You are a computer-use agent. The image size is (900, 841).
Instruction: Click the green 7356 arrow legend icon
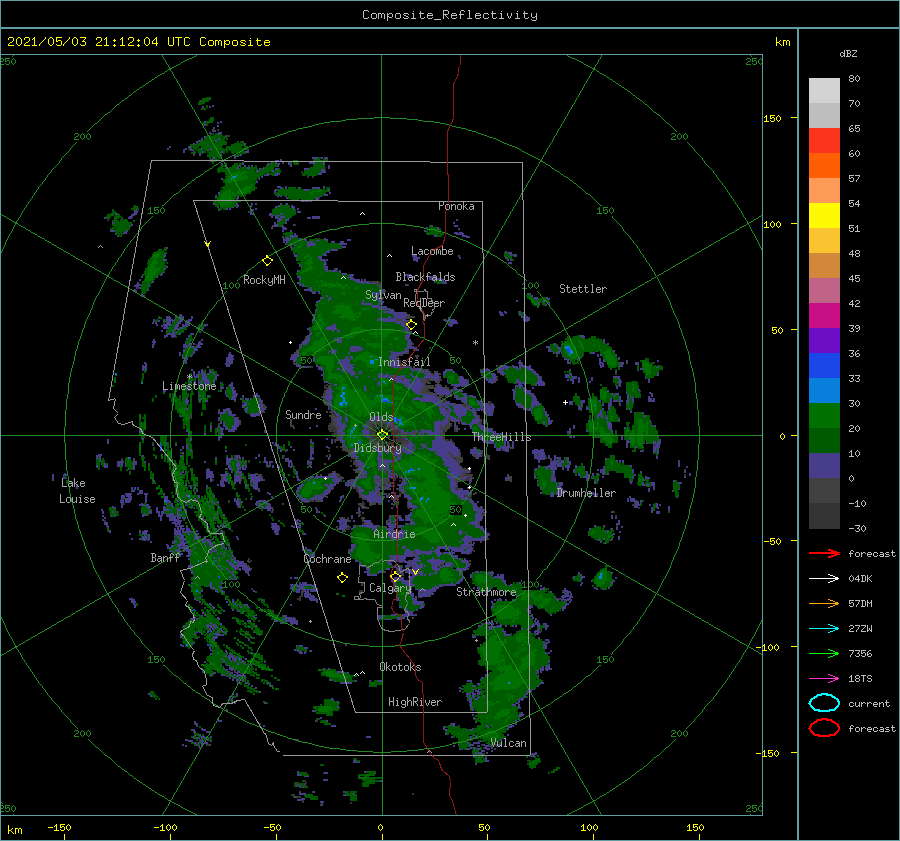point(824,653)
